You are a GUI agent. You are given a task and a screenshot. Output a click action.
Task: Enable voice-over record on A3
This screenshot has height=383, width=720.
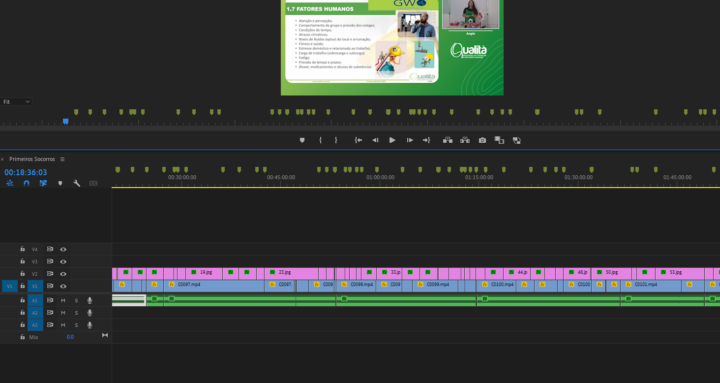tap(90, 325)
